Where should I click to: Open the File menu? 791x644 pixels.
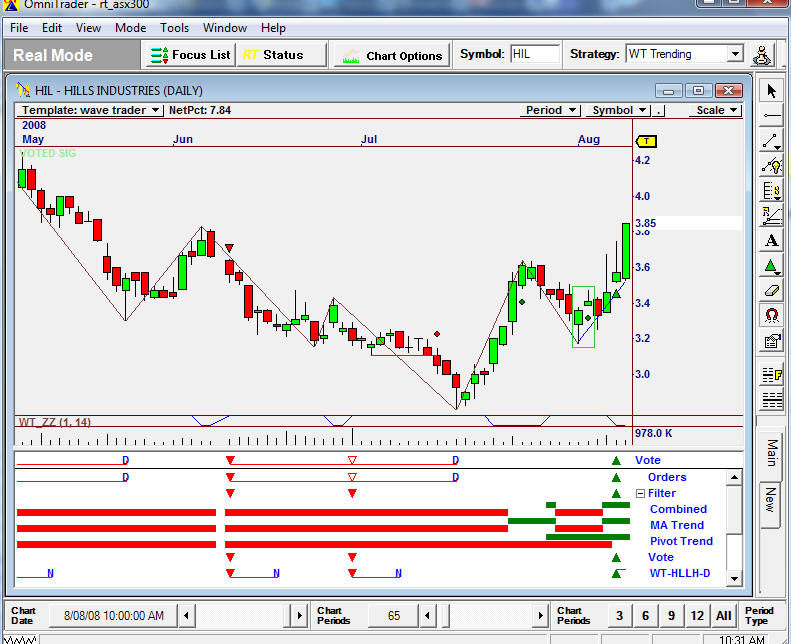pyautogui.click(x=19, y=28)
